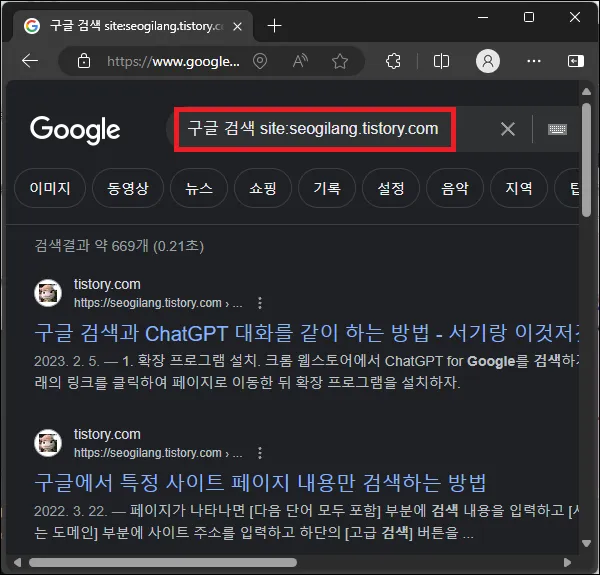Viewport: 600px width, 575px height.
Task: Click the first result's seogilang.tistory.com URL
Action: 158,303
